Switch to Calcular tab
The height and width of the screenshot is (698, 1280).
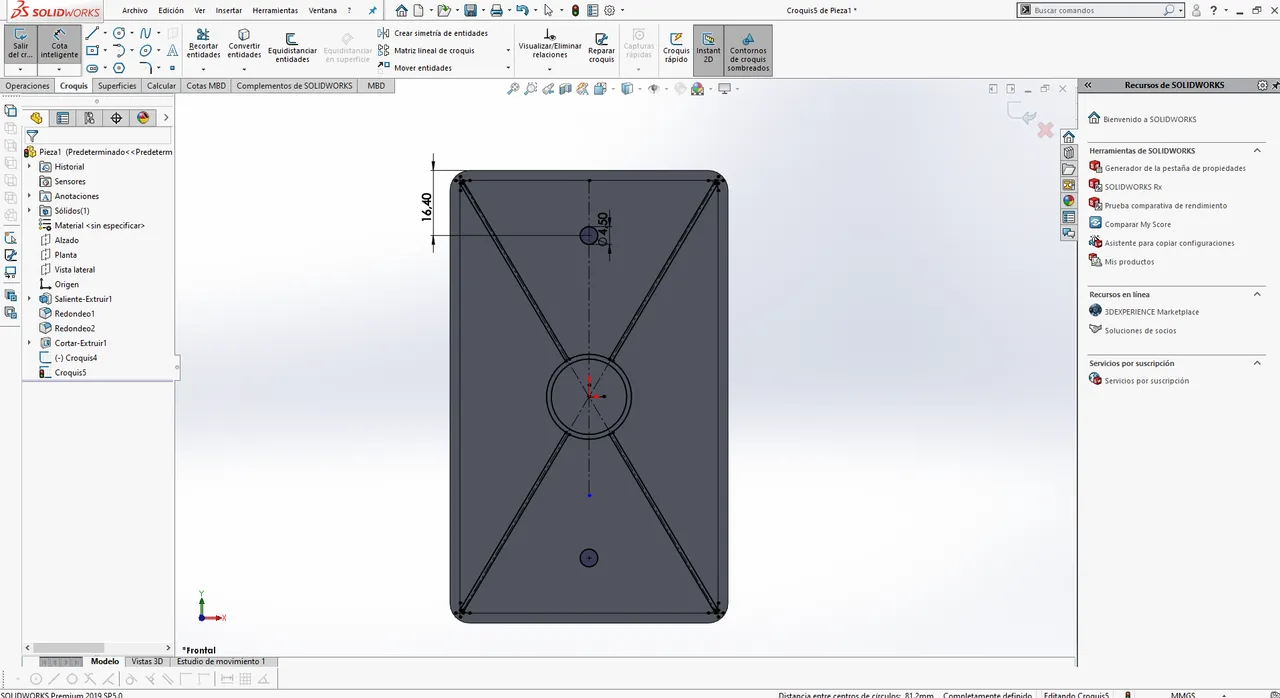[x=161, y=86]
